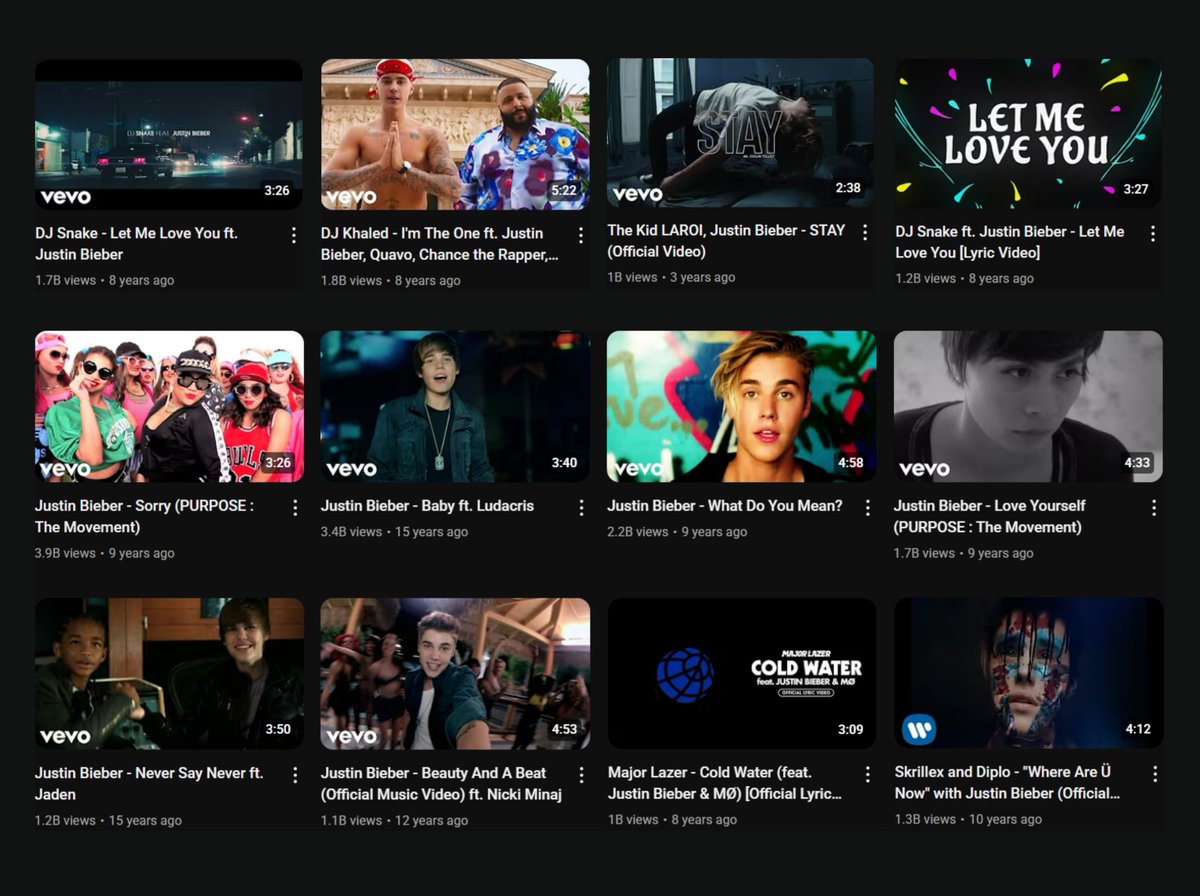The image size is (1200, 896).
Task: Click the 1.3B views • 10 years ago text
Action: [968, 819]
